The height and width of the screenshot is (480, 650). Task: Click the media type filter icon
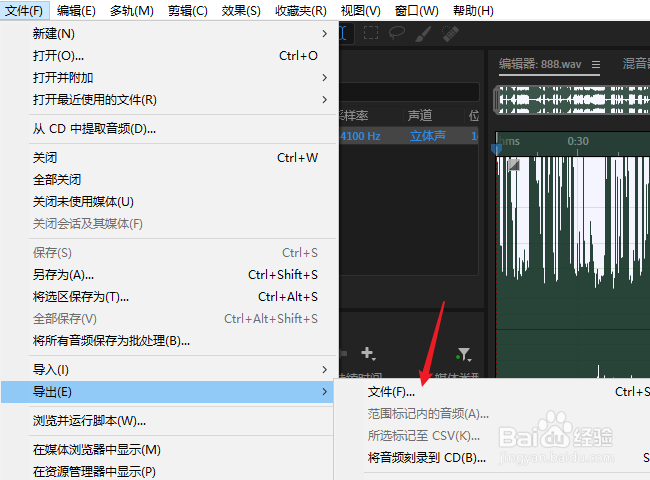point(464,355)
